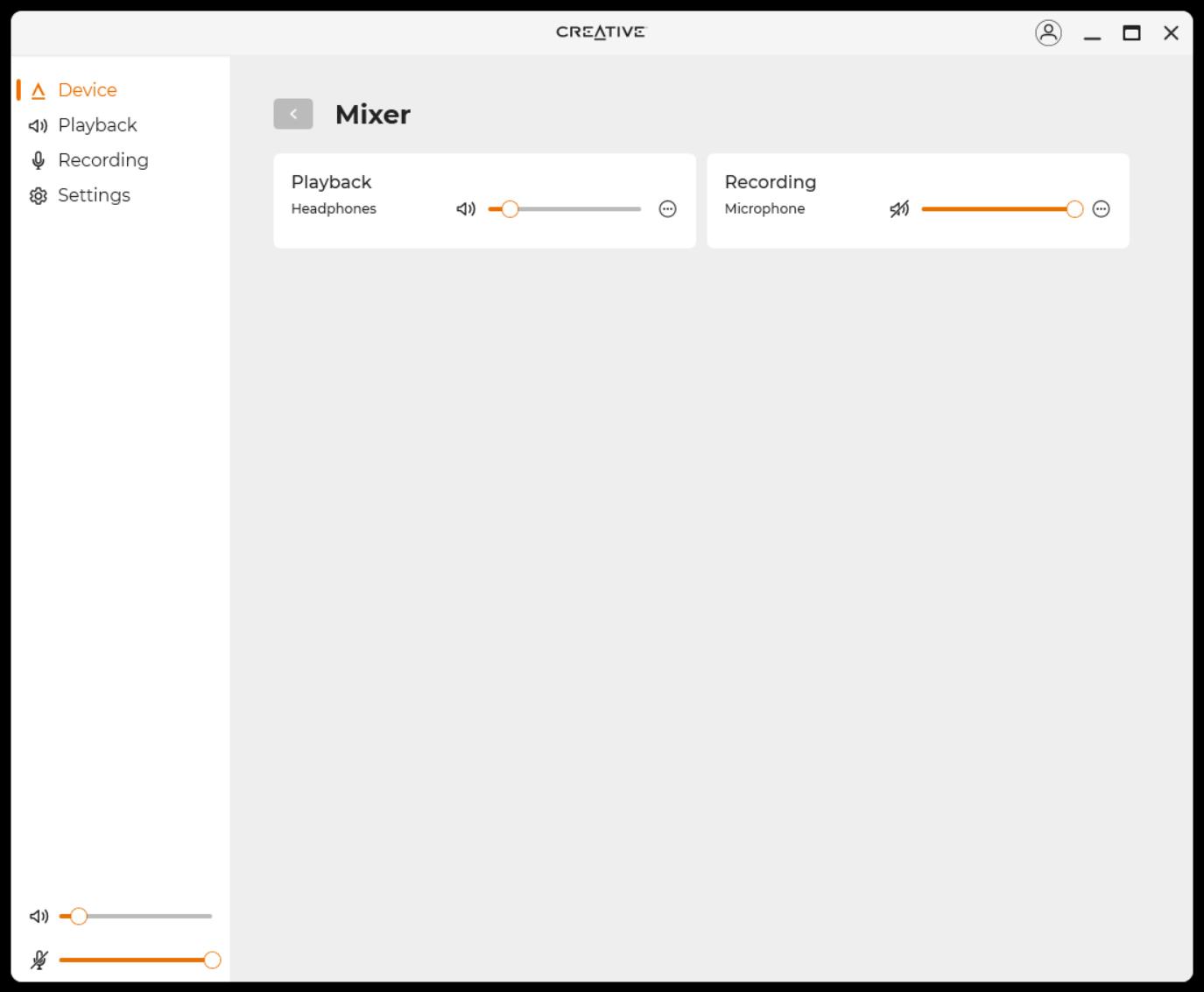
Task: Maximize the Creative app window
Action: pyautogui.click(x=1131, y=33)
